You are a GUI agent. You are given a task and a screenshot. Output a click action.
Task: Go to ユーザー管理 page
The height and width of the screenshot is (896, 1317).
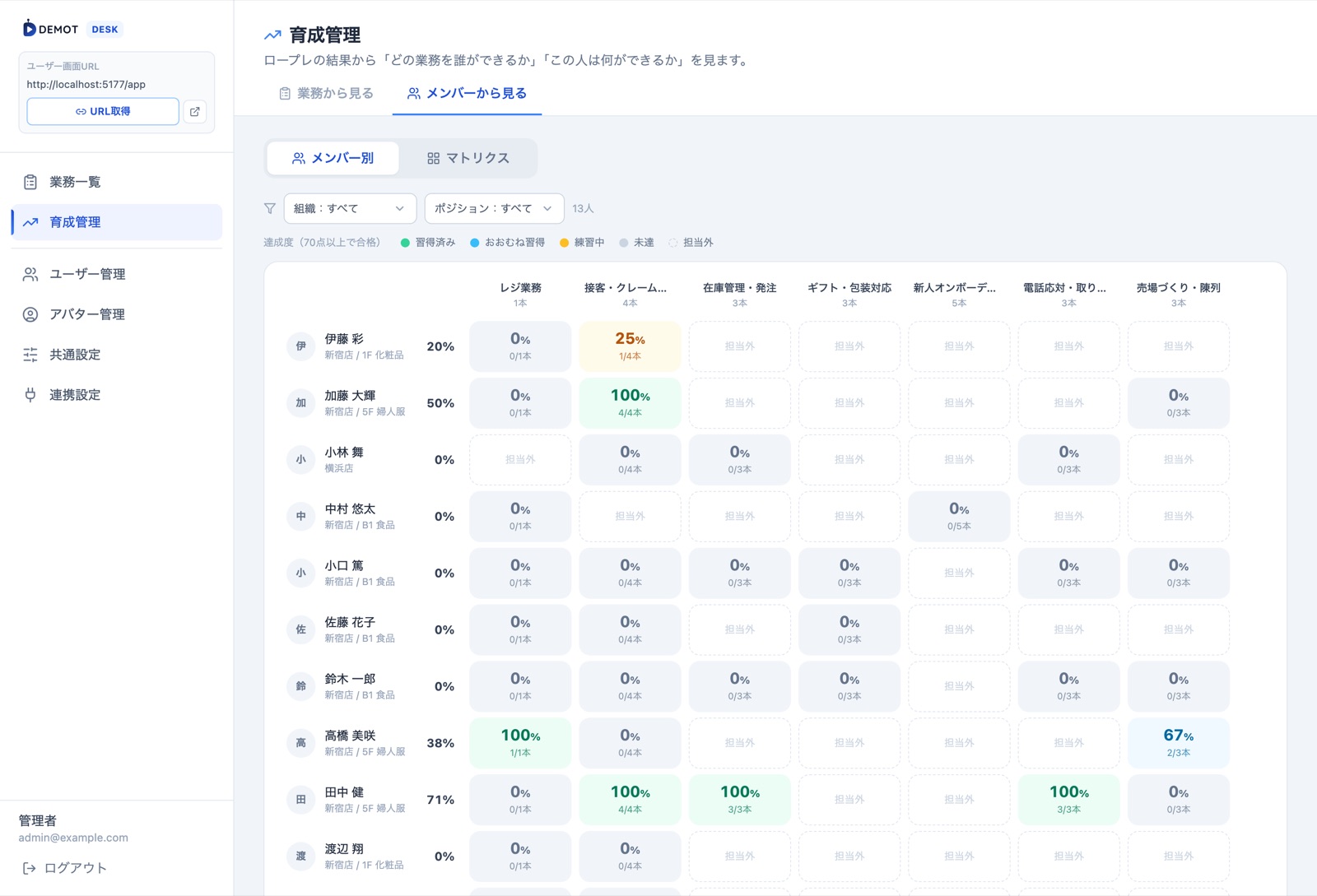[x=117, y=274]
